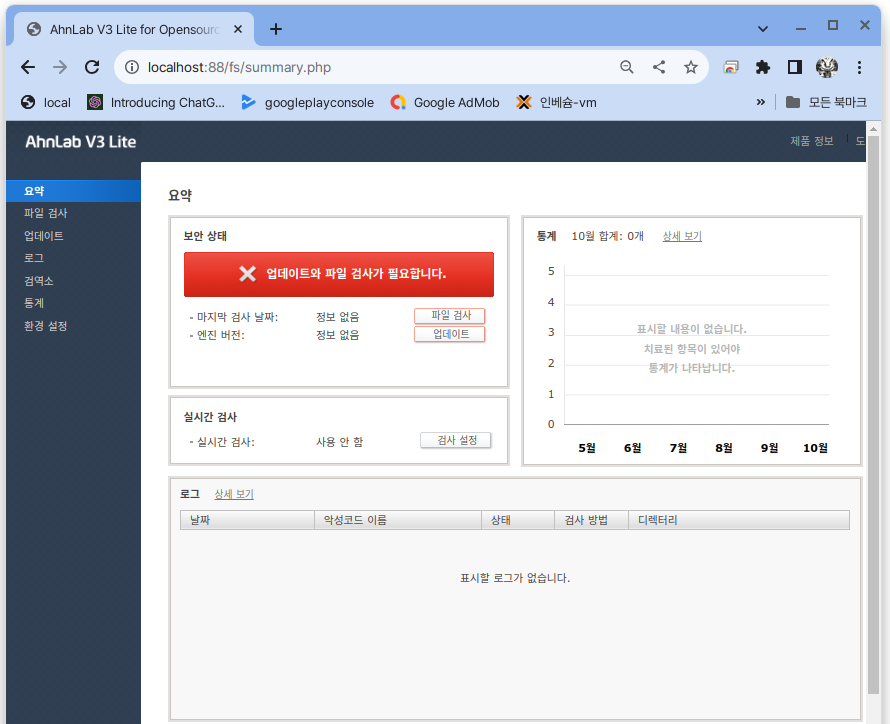Click the '10월 합계: 0개' text
The width and height of the screenshot is (890, 724).
click(x=607, y=236)
